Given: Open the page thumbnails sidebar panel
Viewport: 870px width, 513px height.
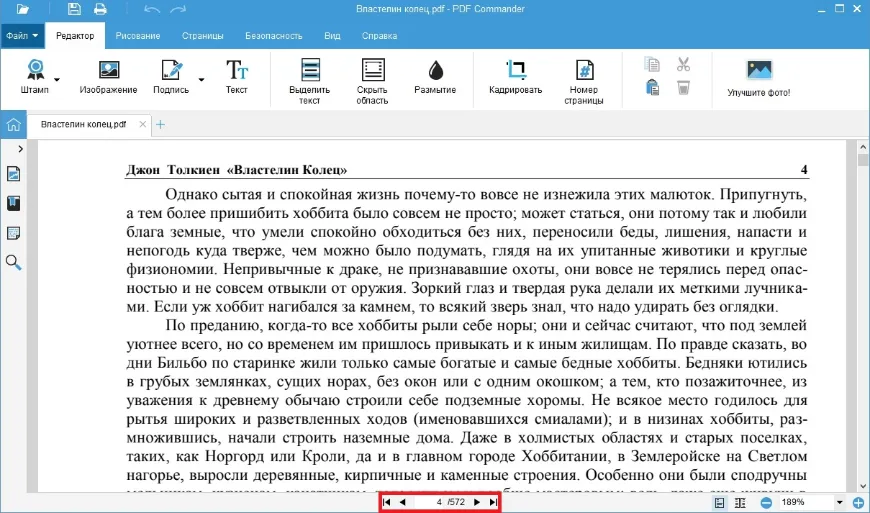Looking at the screenshot, I should tap(13, 174).
